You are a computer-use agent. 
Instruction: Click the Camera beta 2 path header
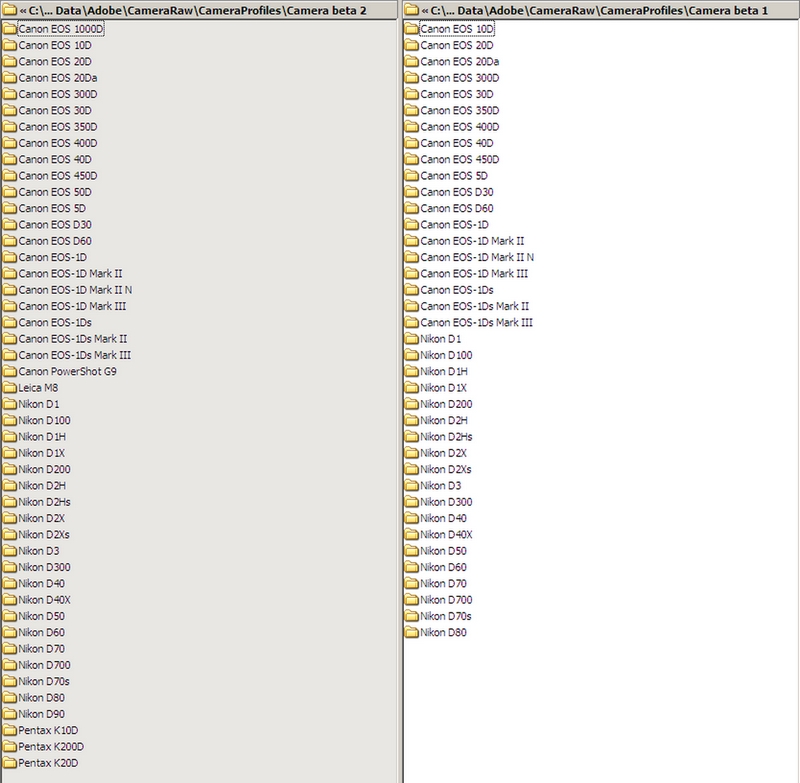click(x=199, y=10)
